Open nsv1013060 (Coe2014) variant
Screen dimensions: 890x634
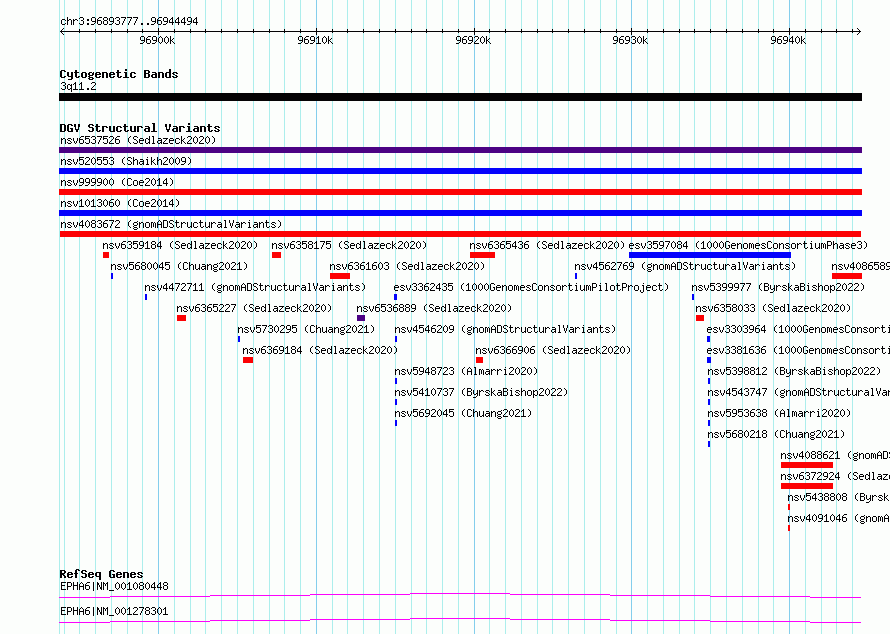pyautogui.click(x=120, y=203)
